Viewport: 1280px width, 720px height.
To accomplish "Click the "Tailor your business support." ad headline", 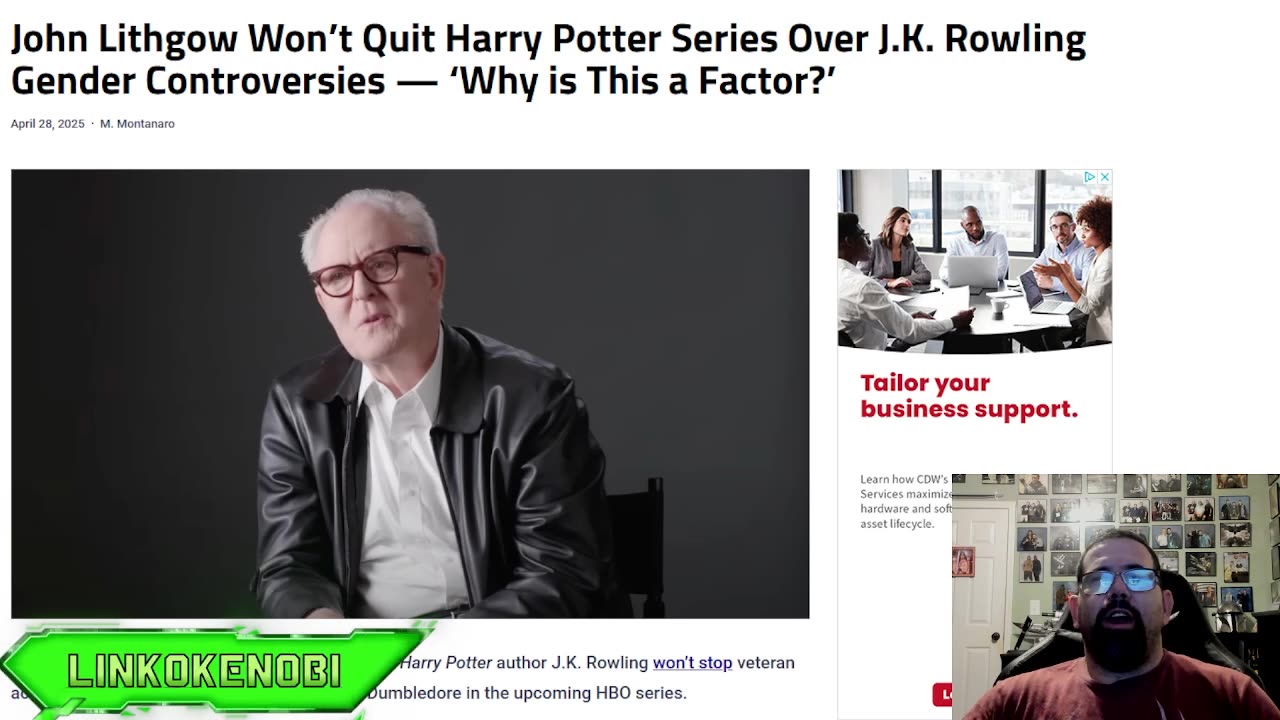I will click(969, 396).
